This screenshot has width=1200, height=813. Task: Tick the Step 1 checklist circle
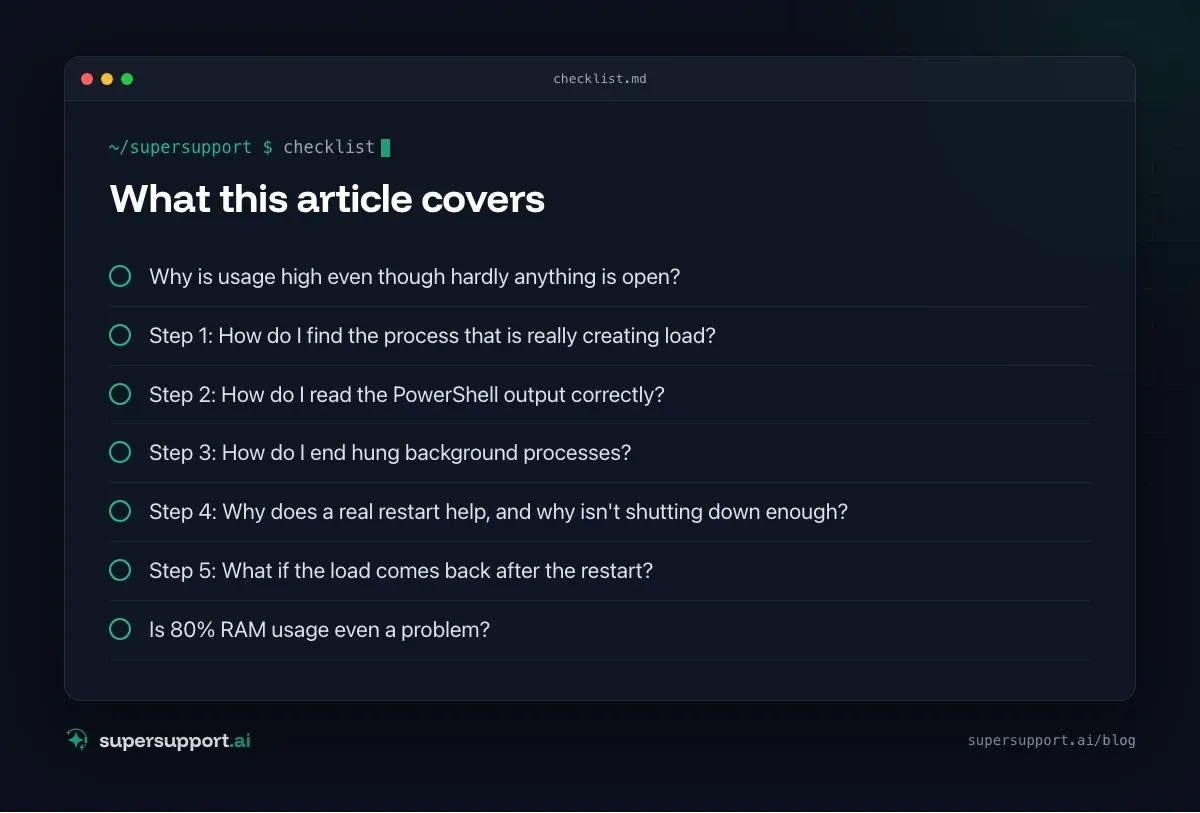tap(120, 335)
